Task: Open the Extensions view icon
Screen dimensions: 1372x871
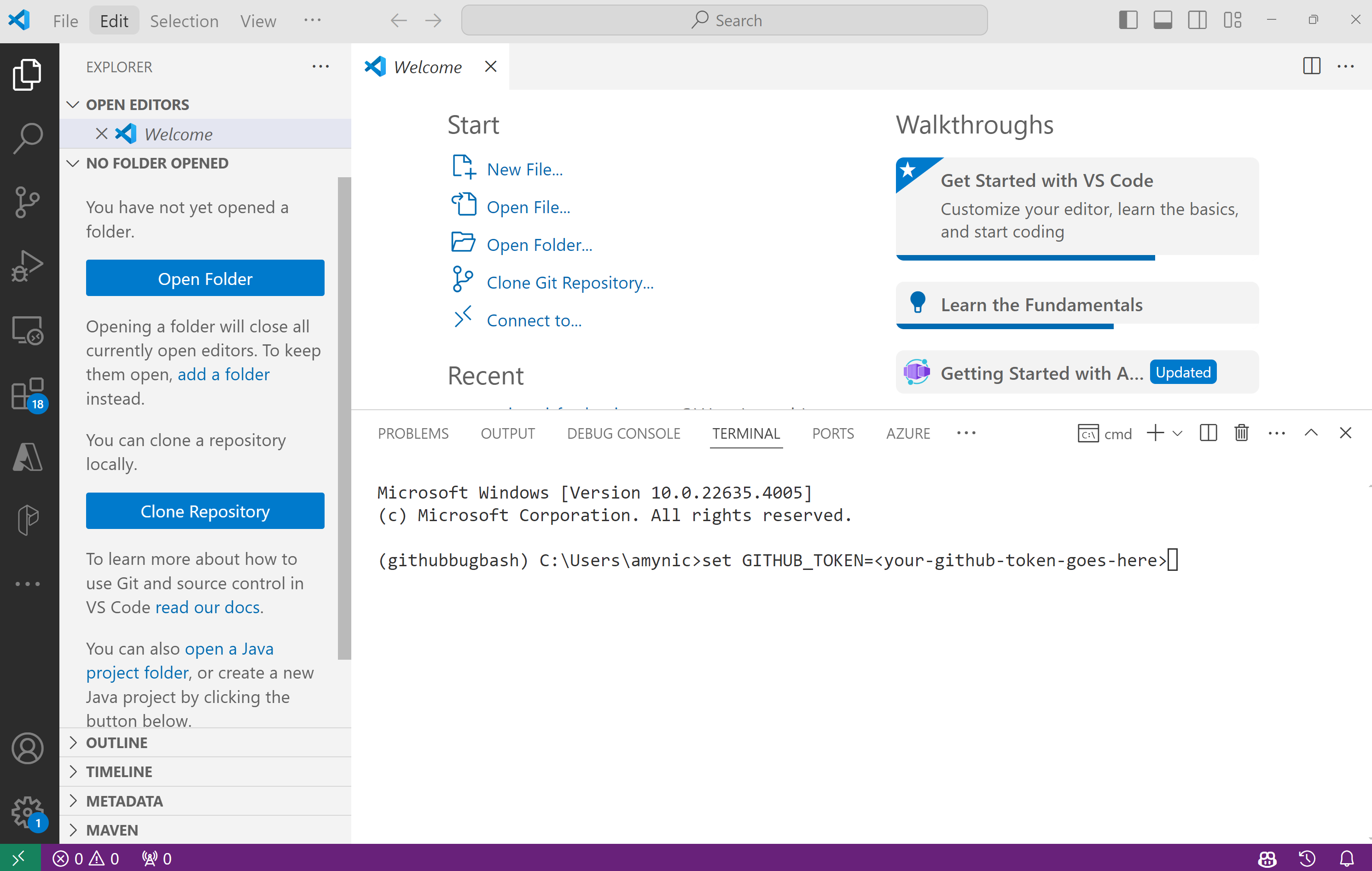Action: coord(27,393)
